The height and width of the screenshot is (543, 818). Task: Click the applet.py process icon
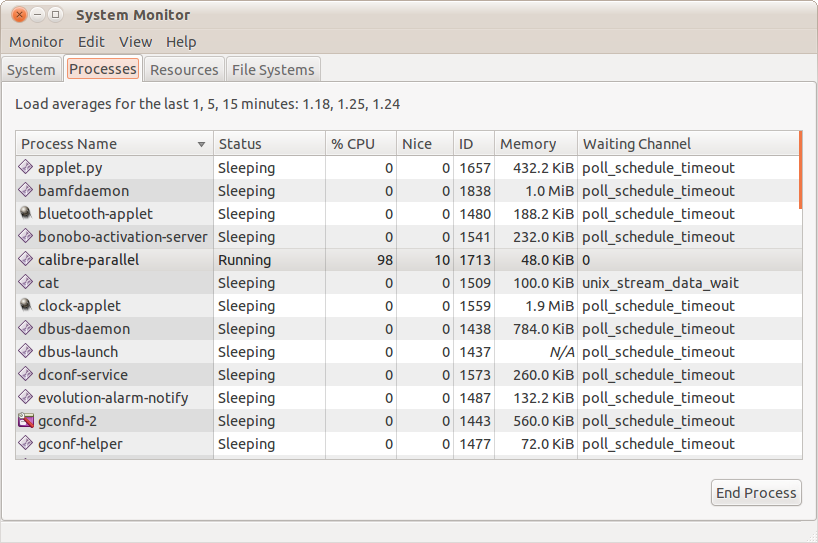pos(27,168)
